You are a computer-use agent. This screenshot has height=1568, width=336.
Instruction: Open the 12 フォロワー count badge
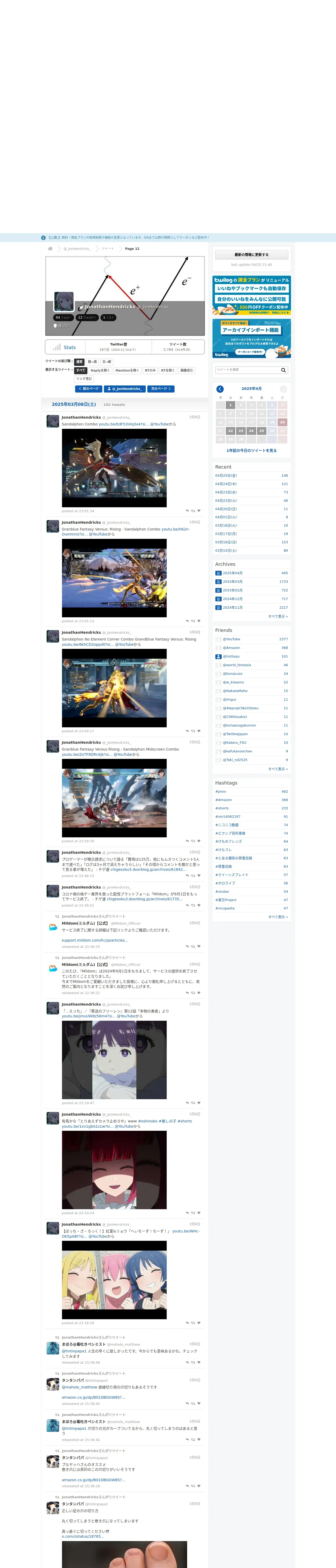pyautogui.click(x=87, y=317)
